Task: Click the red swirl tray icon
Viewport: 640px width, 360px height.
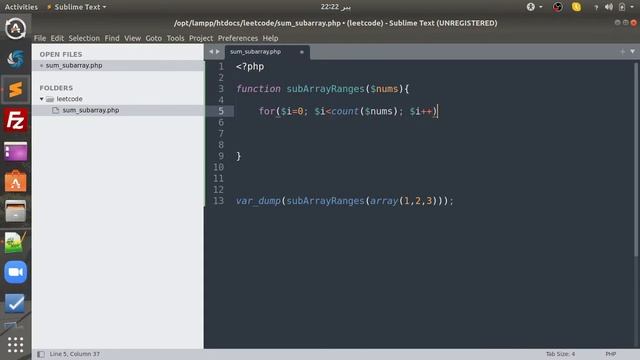Action: pos(558,7)
